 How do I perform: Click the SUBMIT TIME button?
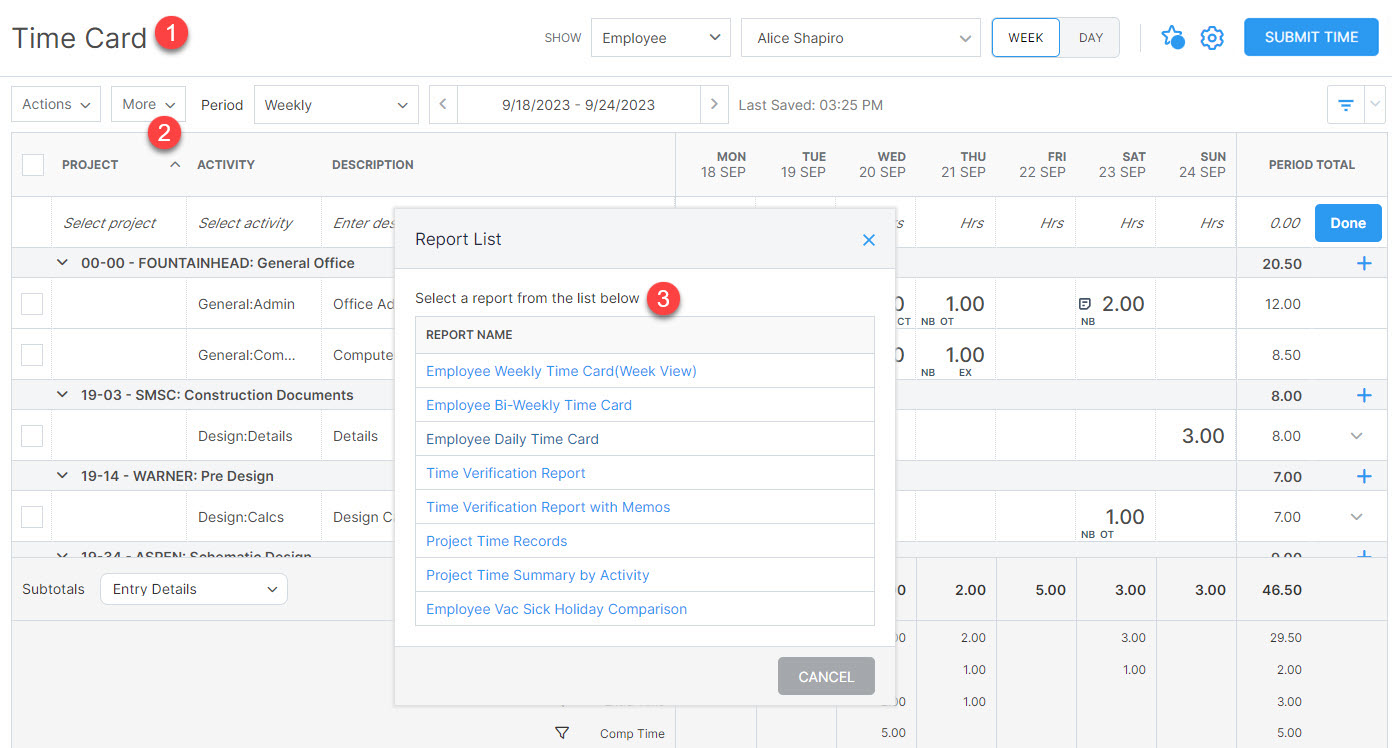point(1310,37)
